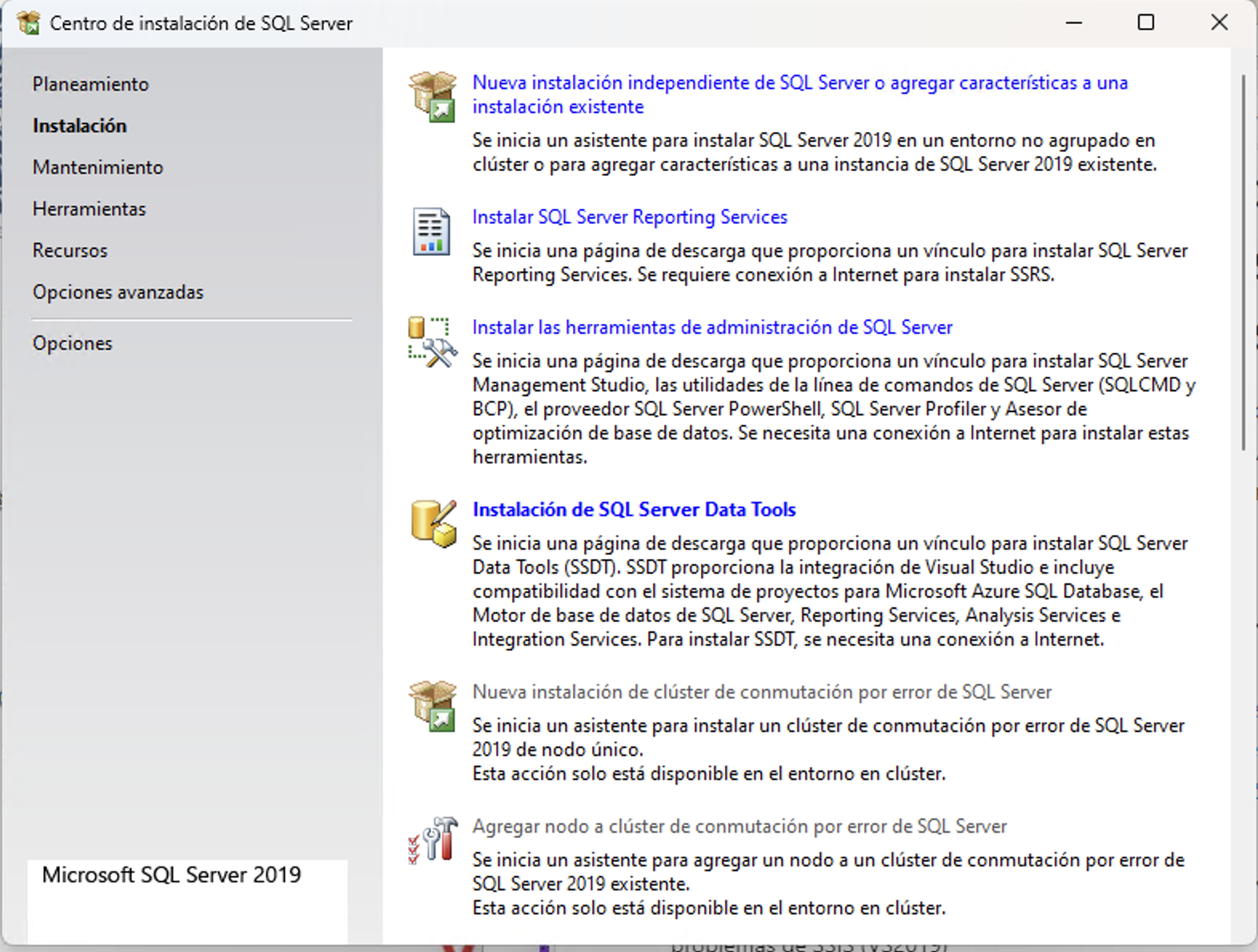This screenshot has height=952, width=1258.
Task: Click the SQL Server Data Tools database icon
Action: (434, 524)
